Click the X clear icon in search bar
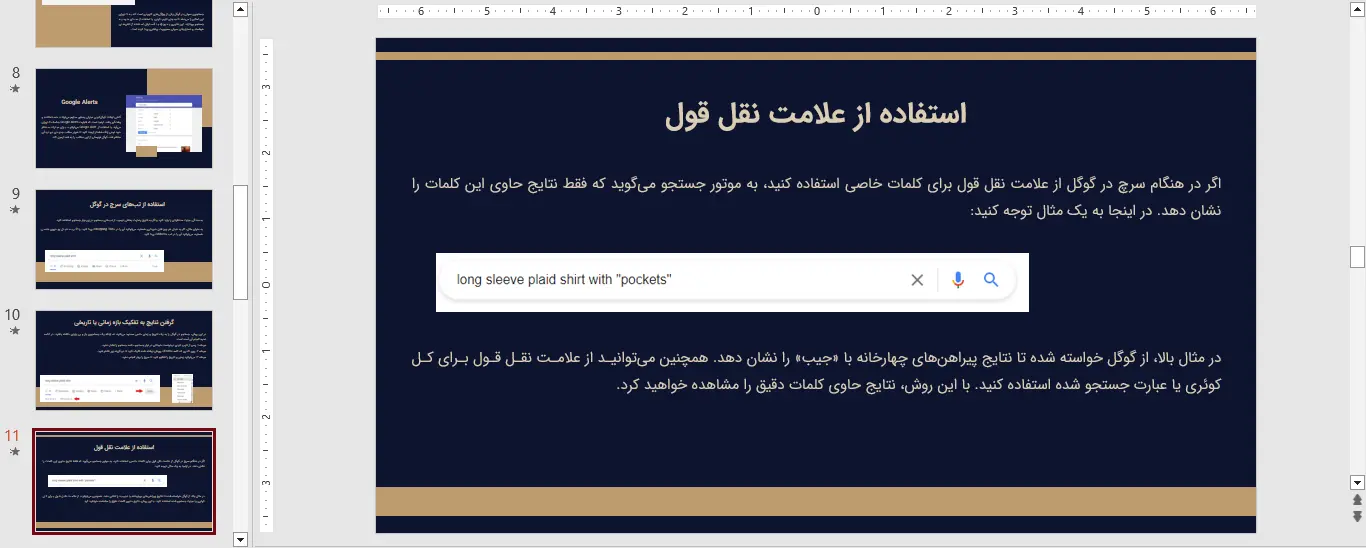 [917, 280]
